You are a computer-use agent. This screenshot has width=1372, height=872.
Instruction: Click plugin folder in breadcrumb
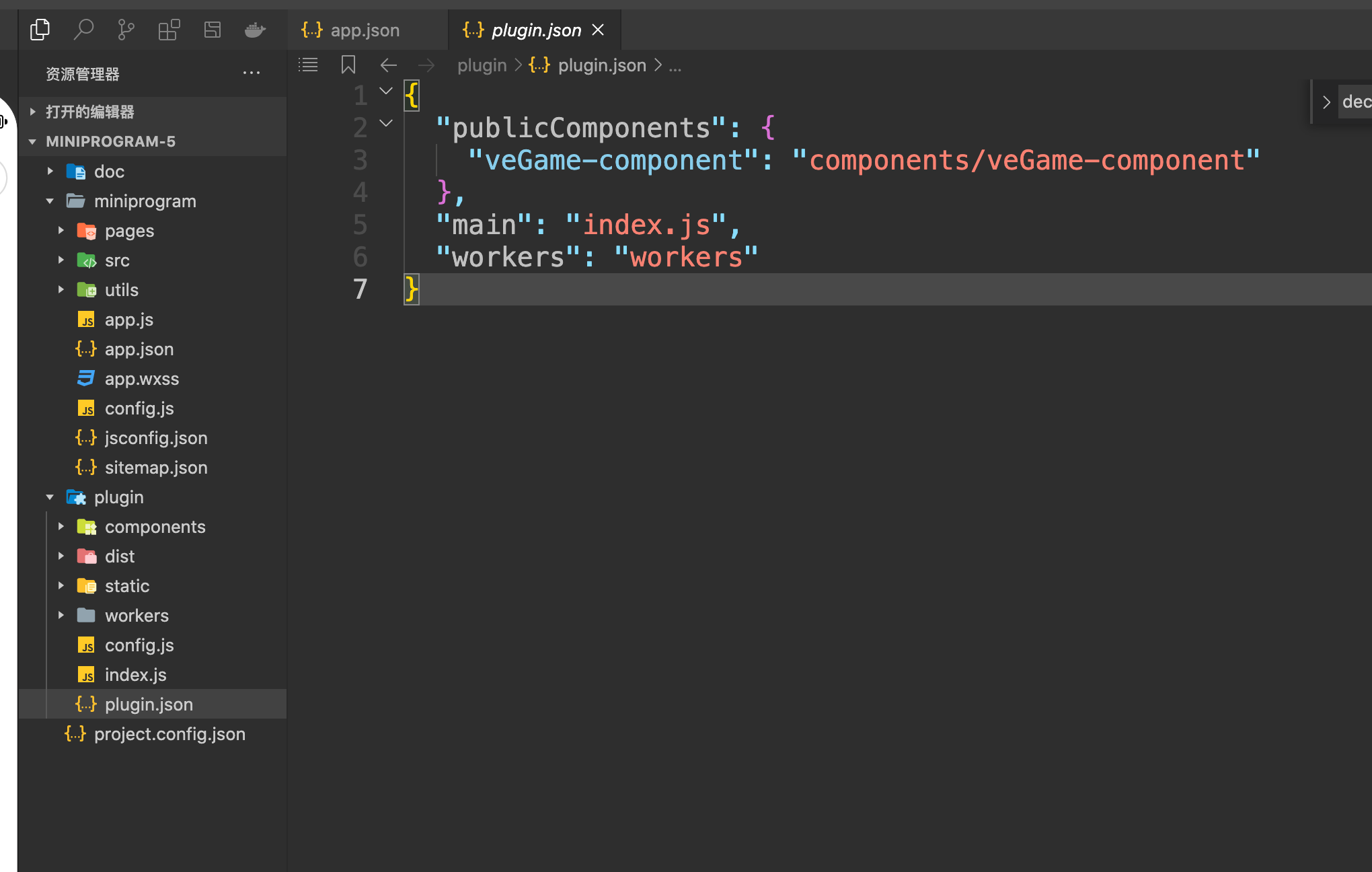point(482,65)
